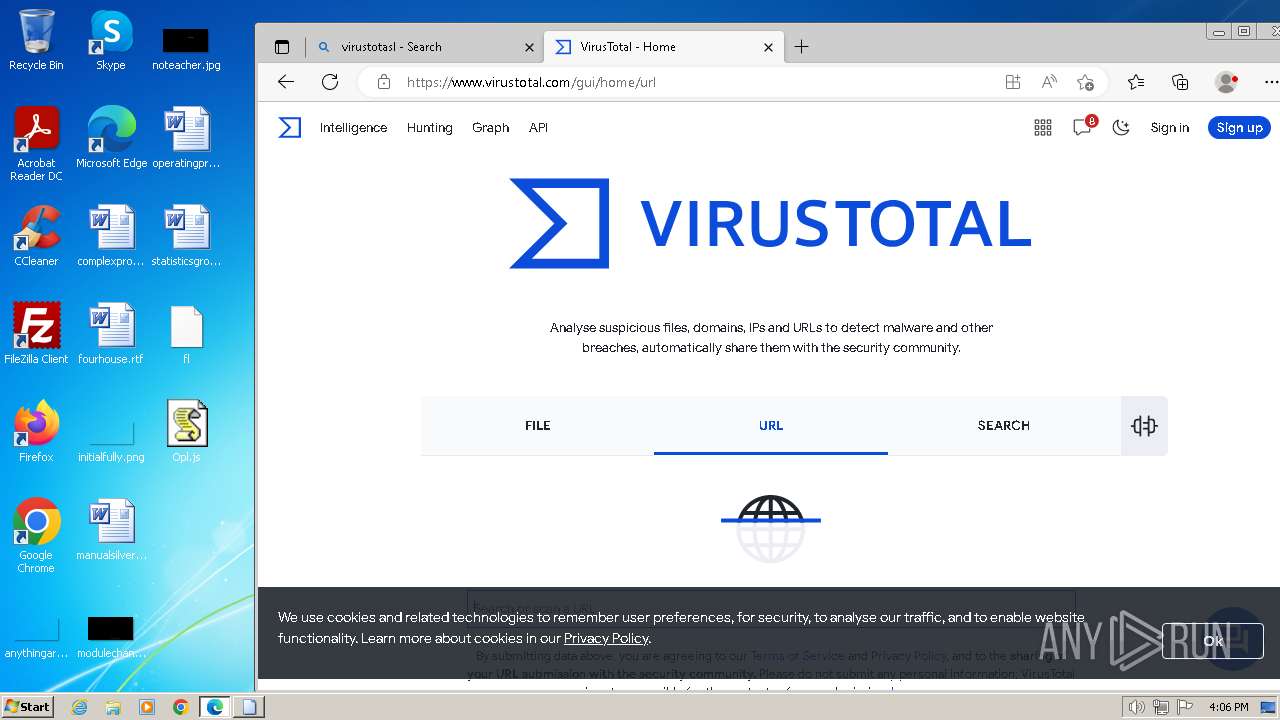Open a new browser tab
Image resolution: width=1280 pixels, height=720 pixels.
(802, 47)
